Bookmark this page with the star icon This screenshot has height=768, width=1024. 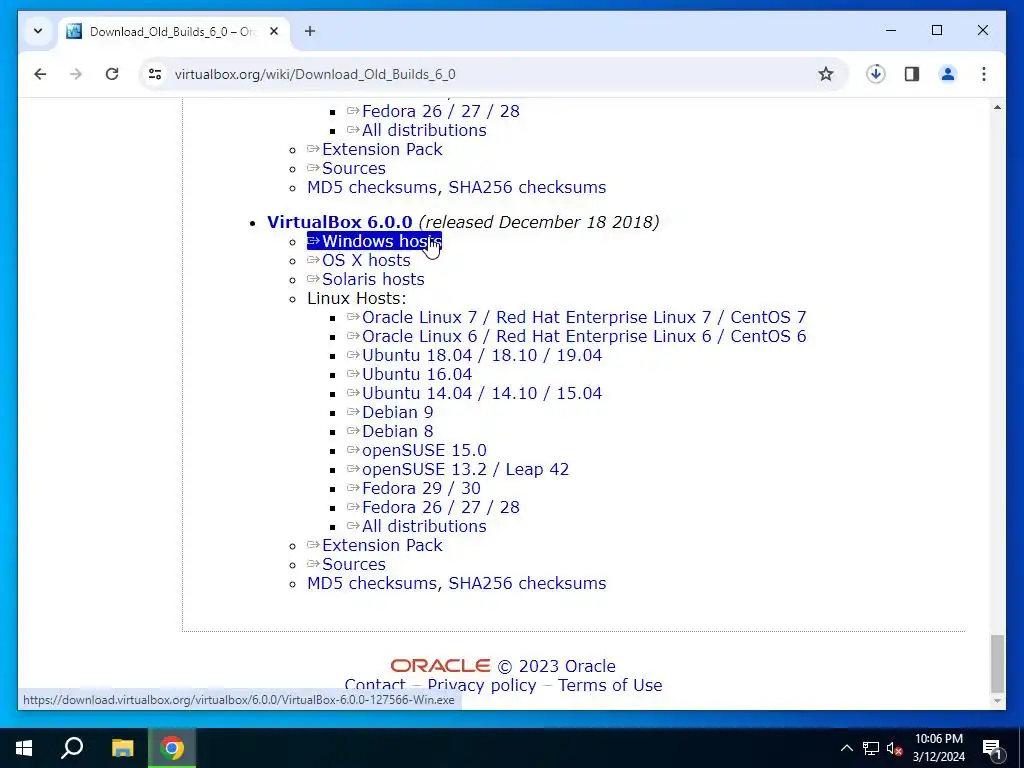click(825, 74)
